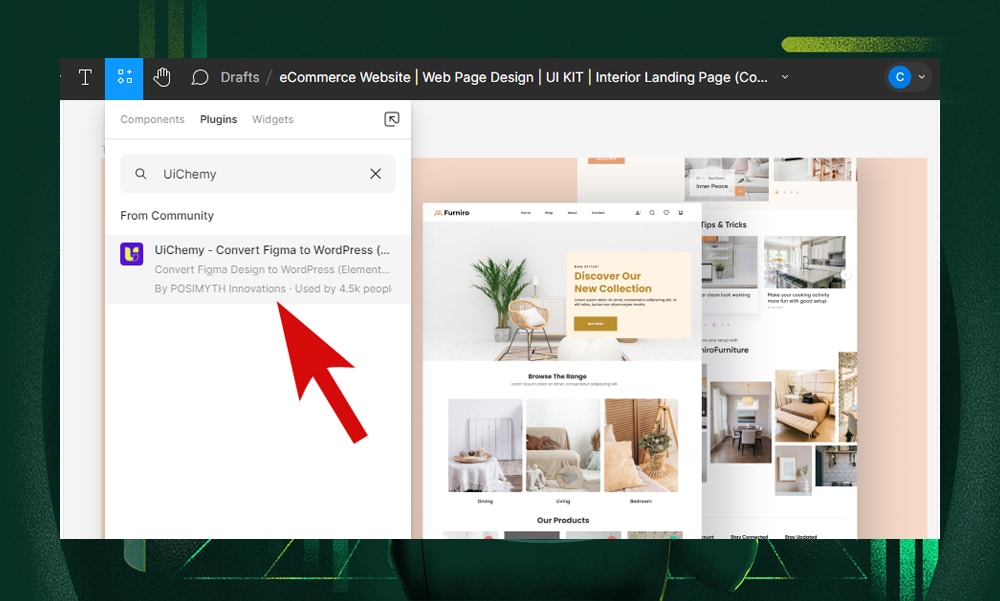
Task: Open the comment tool
Action: pyautogui.click(x=200, y=77)
